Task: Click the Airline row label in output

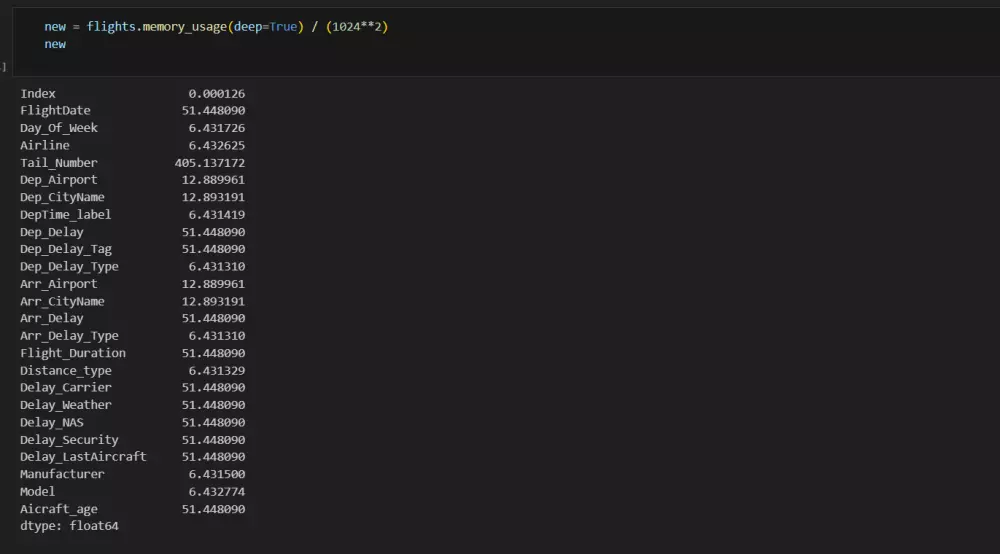Action: click(45, 145)
